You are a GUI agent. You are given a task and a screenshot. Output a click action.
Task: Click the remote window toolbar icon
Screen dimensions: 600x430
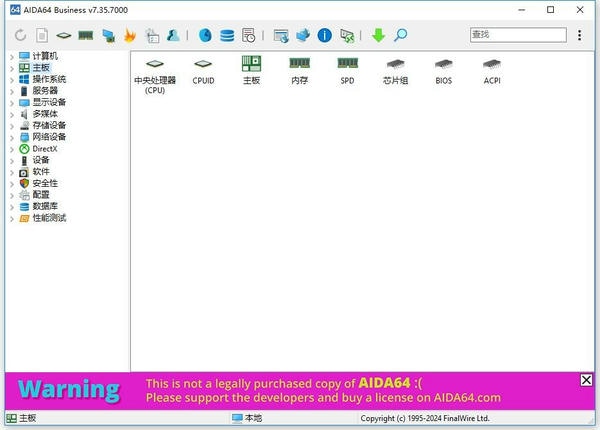pos(281,36)
